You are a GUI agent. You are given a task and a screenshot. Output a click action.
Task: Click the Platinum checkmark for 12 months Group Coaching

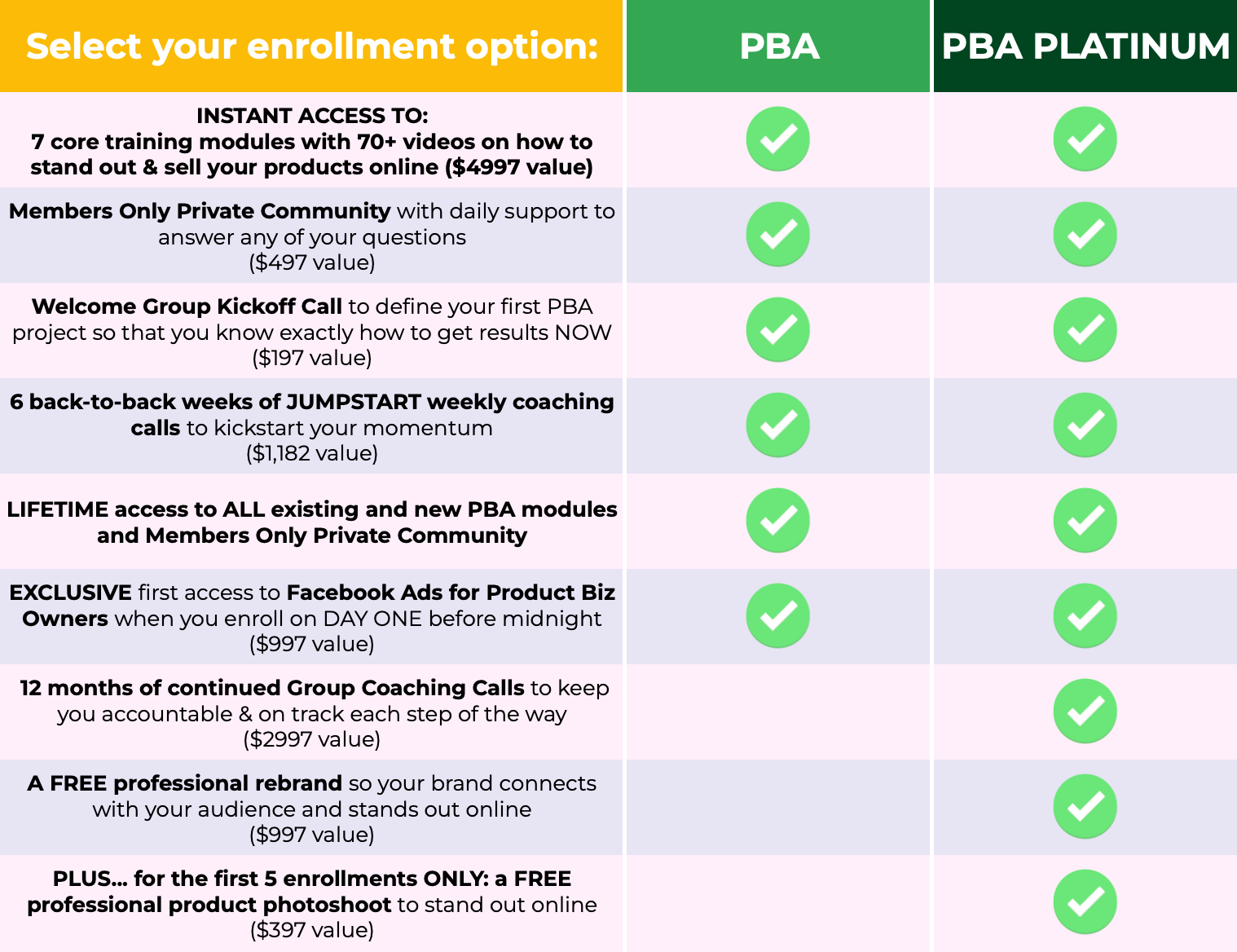point(1085,712)
